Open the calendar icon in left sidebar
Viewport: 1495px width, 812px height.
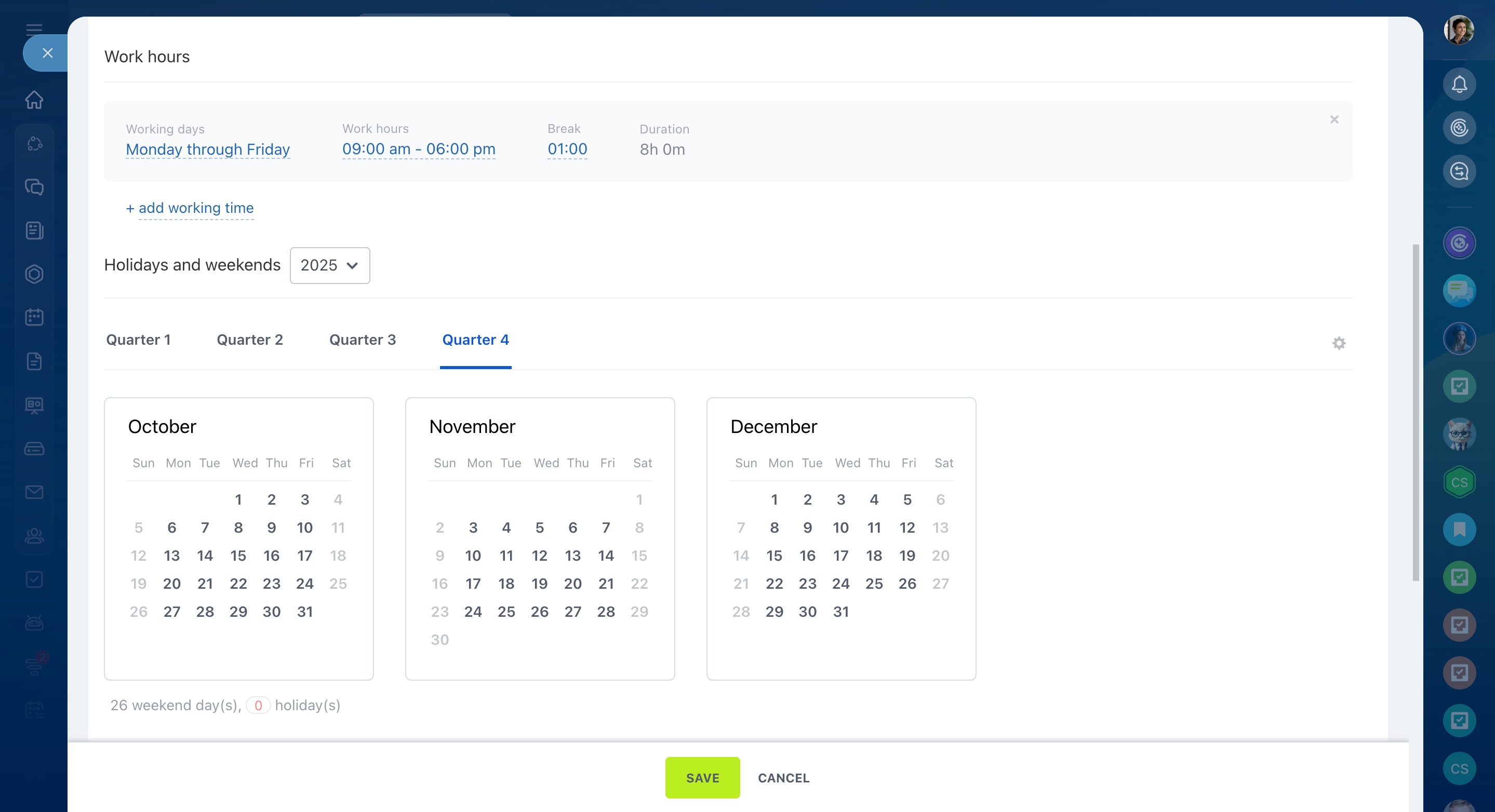[34, 317]
